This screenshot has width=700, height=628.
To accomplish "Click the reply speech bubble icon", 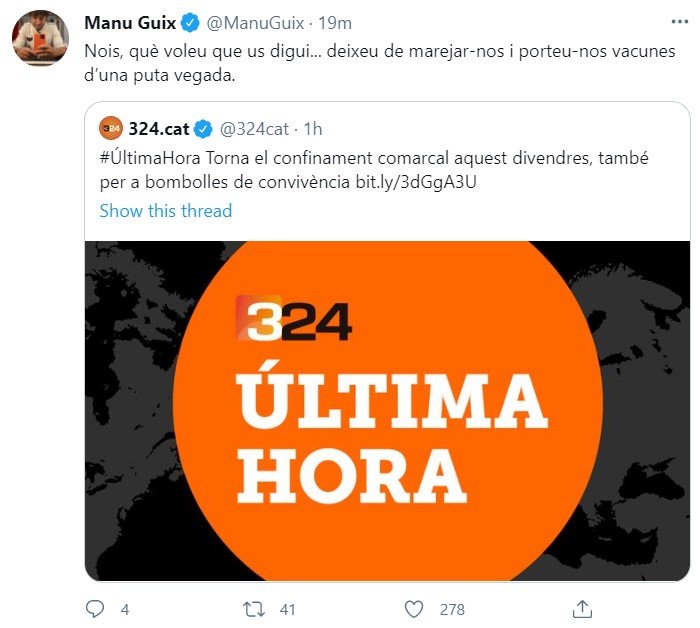I will [95, 609].
